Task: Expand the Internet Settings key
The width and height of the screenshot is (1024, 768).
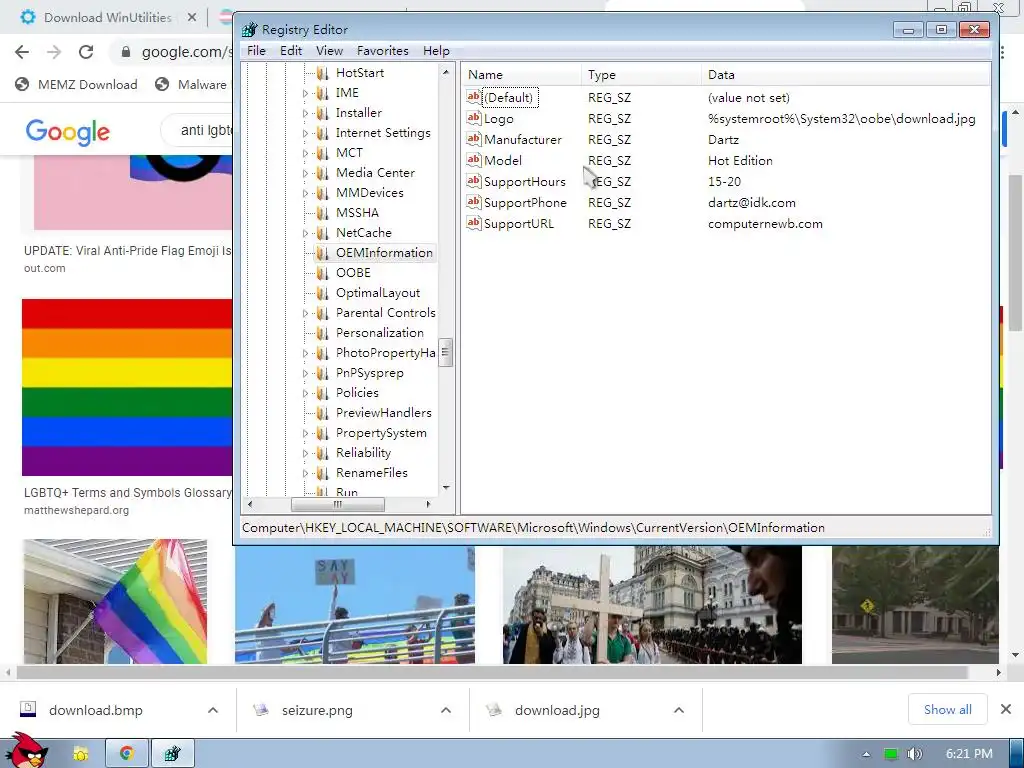Action: click(x=305, y=133)
